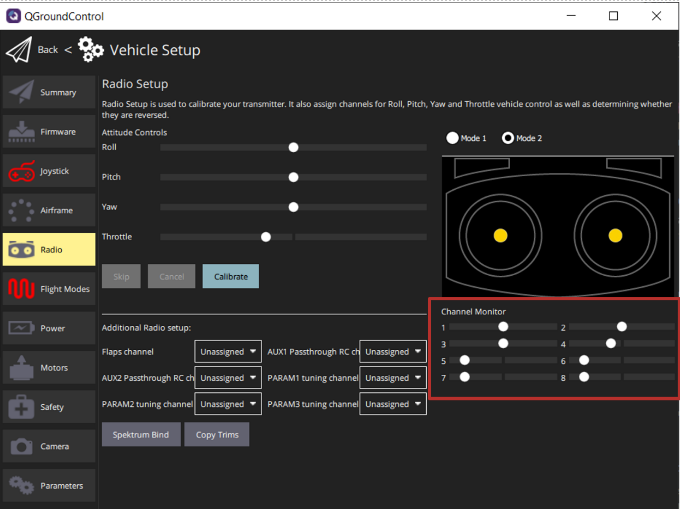The height and width of the screenshot is (509, 680).
Task: Expand the Flaps channel dropdown
Action: (x=228, y=352)
